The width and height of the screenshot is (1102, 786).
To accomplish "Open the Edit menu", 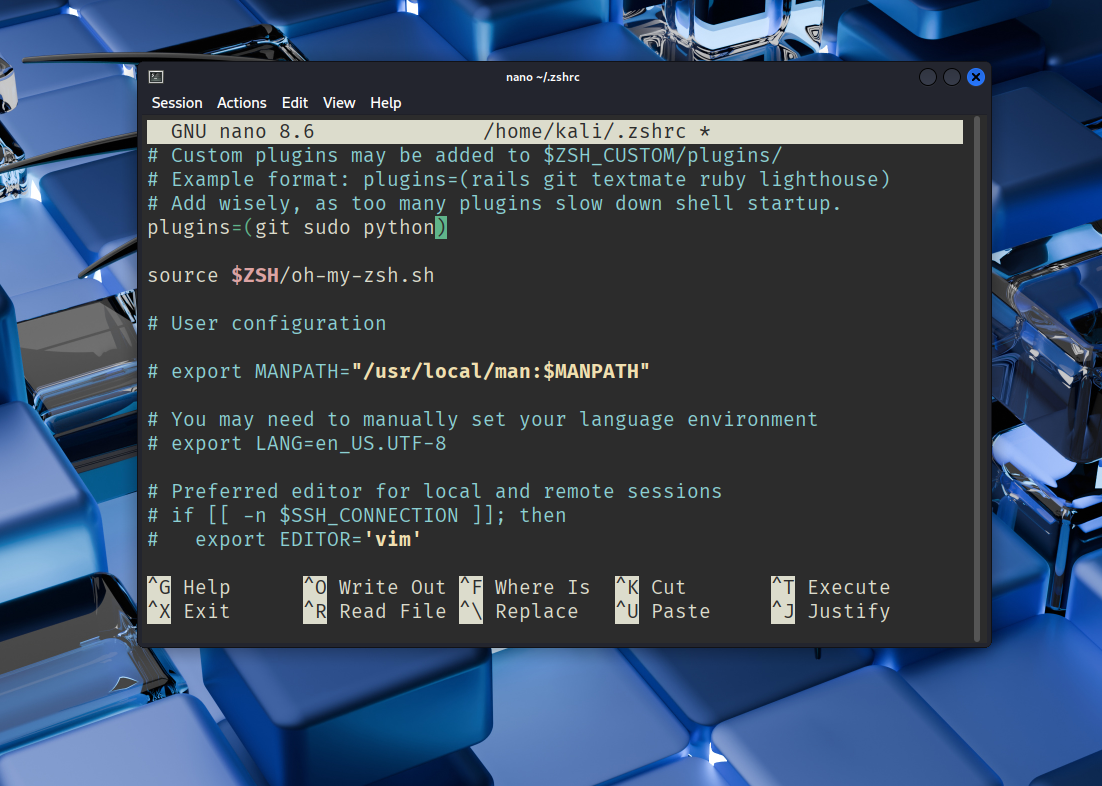I will pos(294,103).
